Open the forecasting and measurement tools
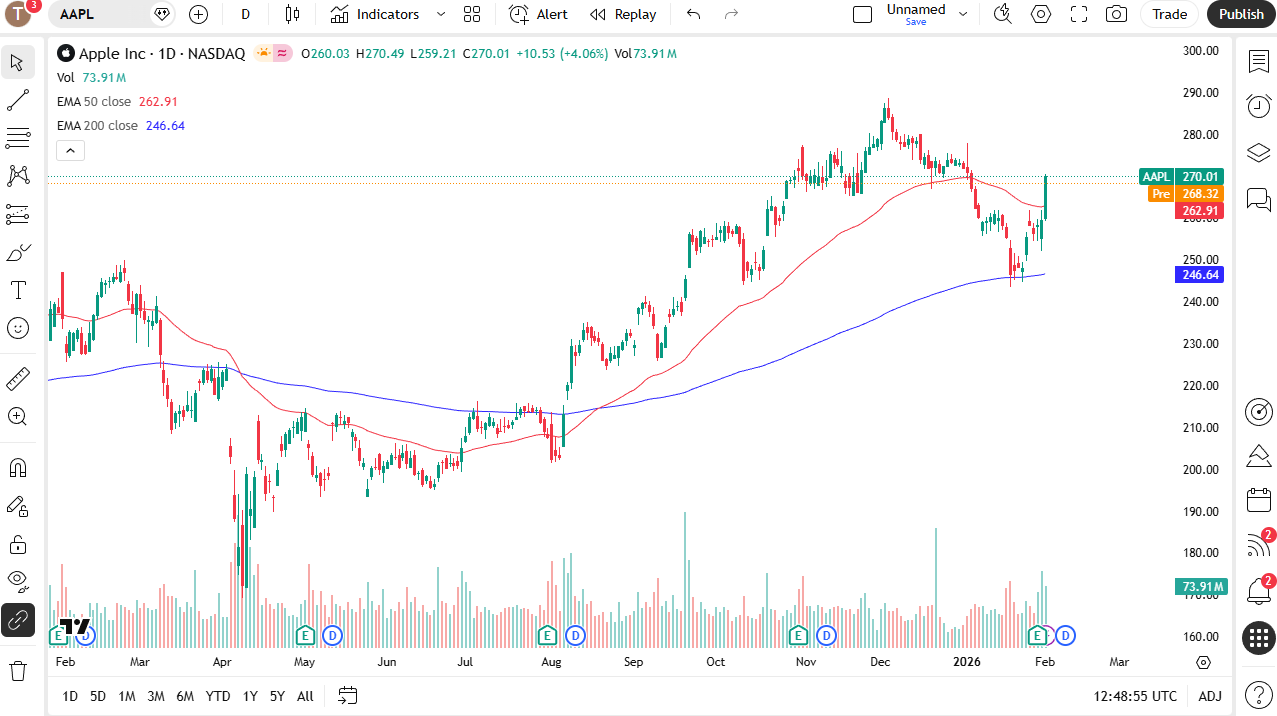This screenshot has width=1277, height=716. point(17,214)
